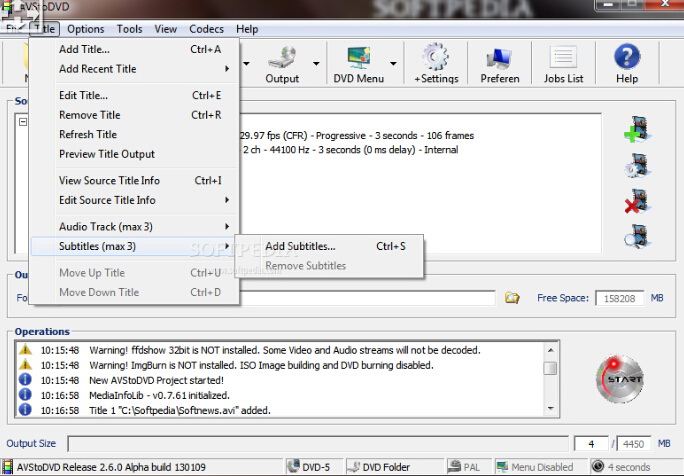Click the info icon for MediaInfoLib initialized
The width and height of the screenshot is (684, 476).
coord(25,394)
